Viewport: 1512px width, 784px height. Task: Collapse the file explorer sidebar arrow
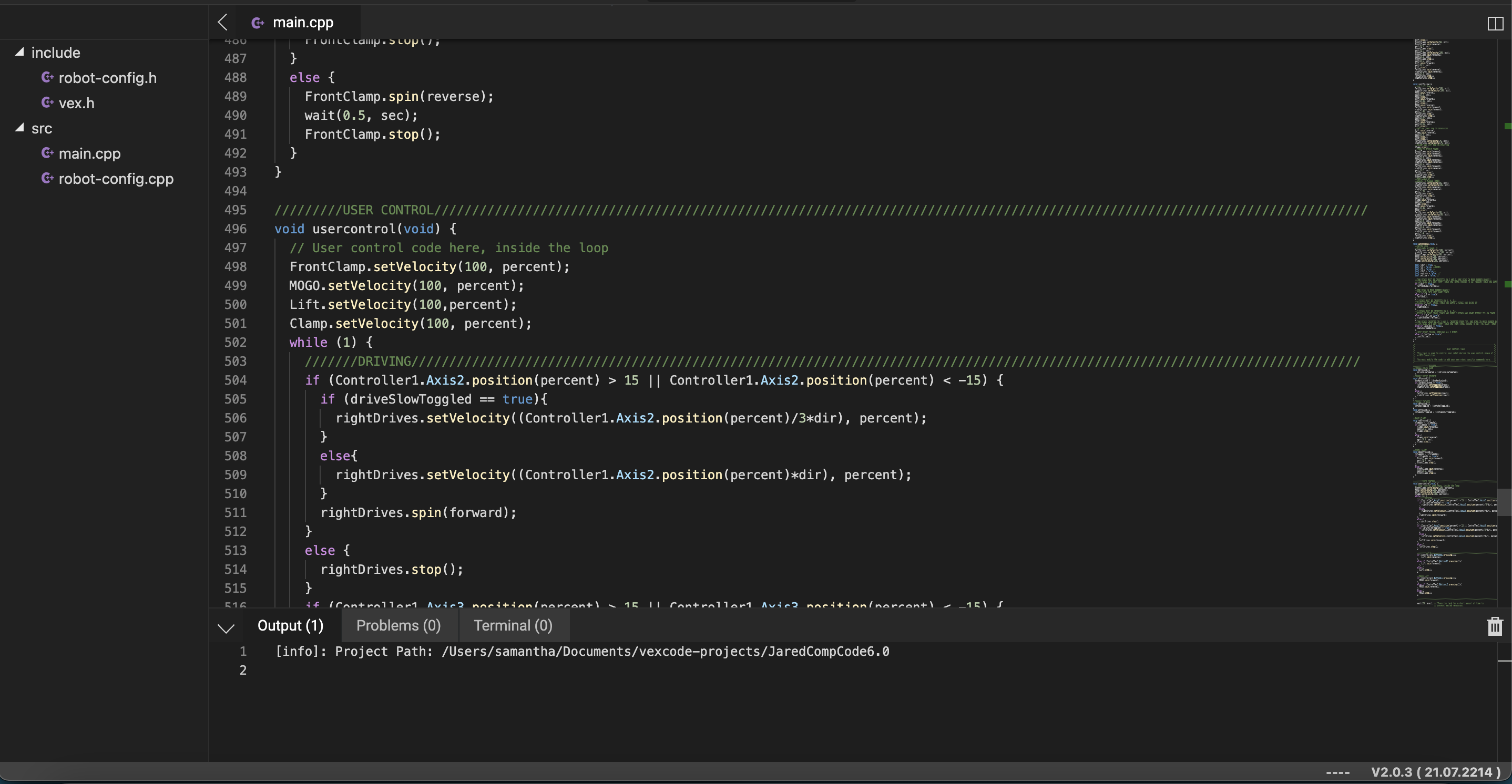coord(222,22)
